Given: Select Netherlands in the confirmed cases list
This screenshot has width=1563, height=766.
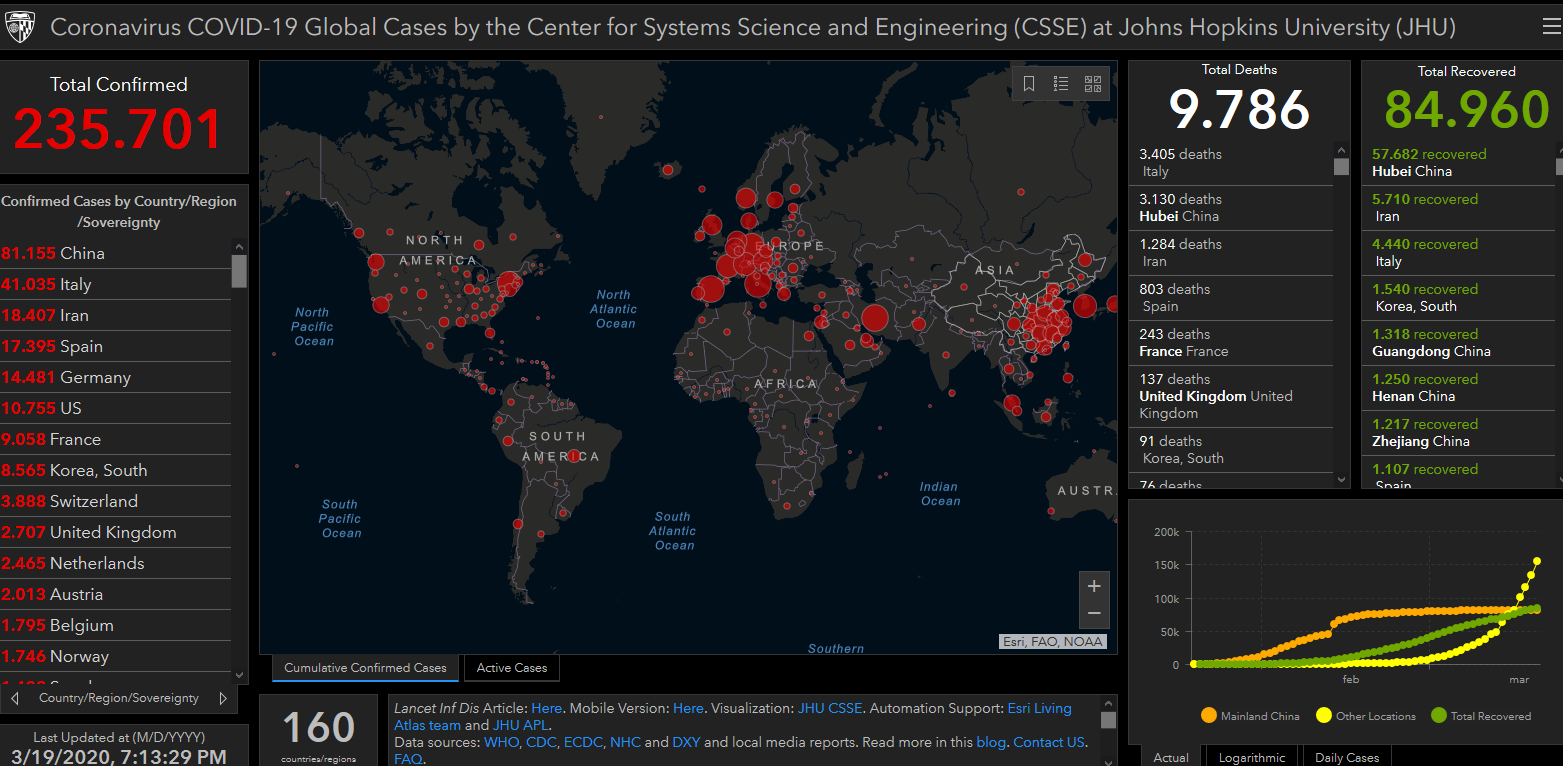Looking at the screenshot, I should coord(115,563).
